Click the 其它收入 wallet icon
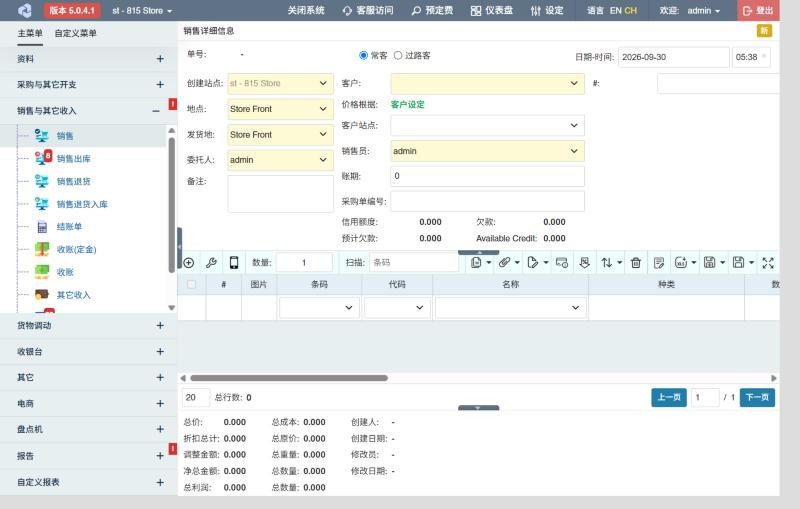The width and height of the screenshot is (800, 509). click(42, 294)
